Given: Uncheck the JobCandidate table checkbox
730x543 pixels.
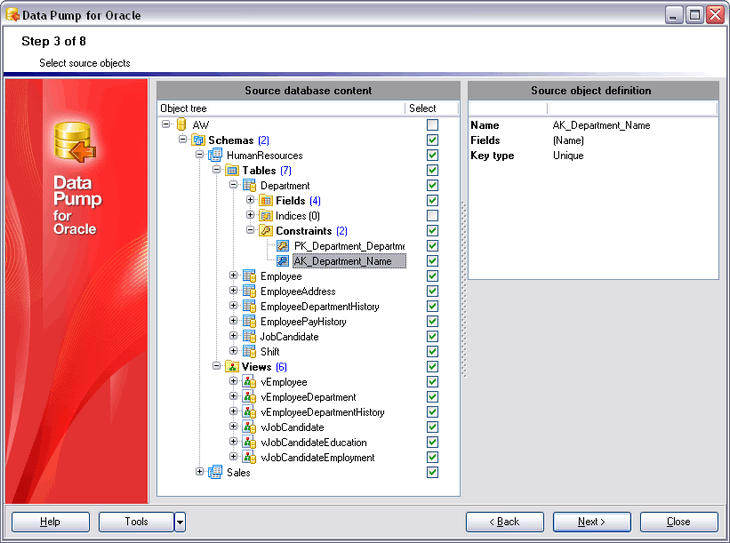Looking at the screenshot, I should pyautogui.click(x=433, y=336).
